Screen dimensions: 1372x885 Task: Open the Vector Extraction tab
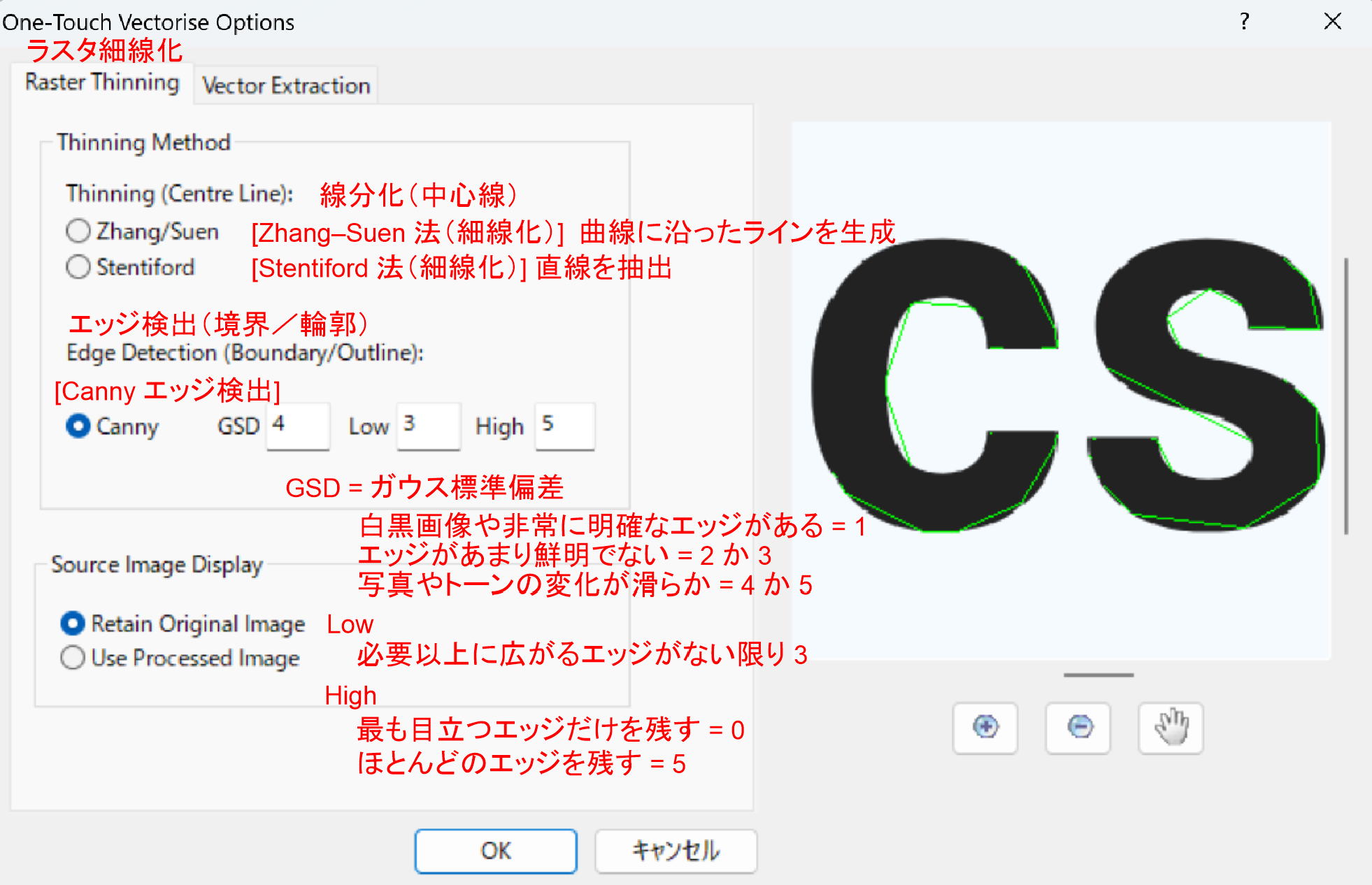point(285,85)
